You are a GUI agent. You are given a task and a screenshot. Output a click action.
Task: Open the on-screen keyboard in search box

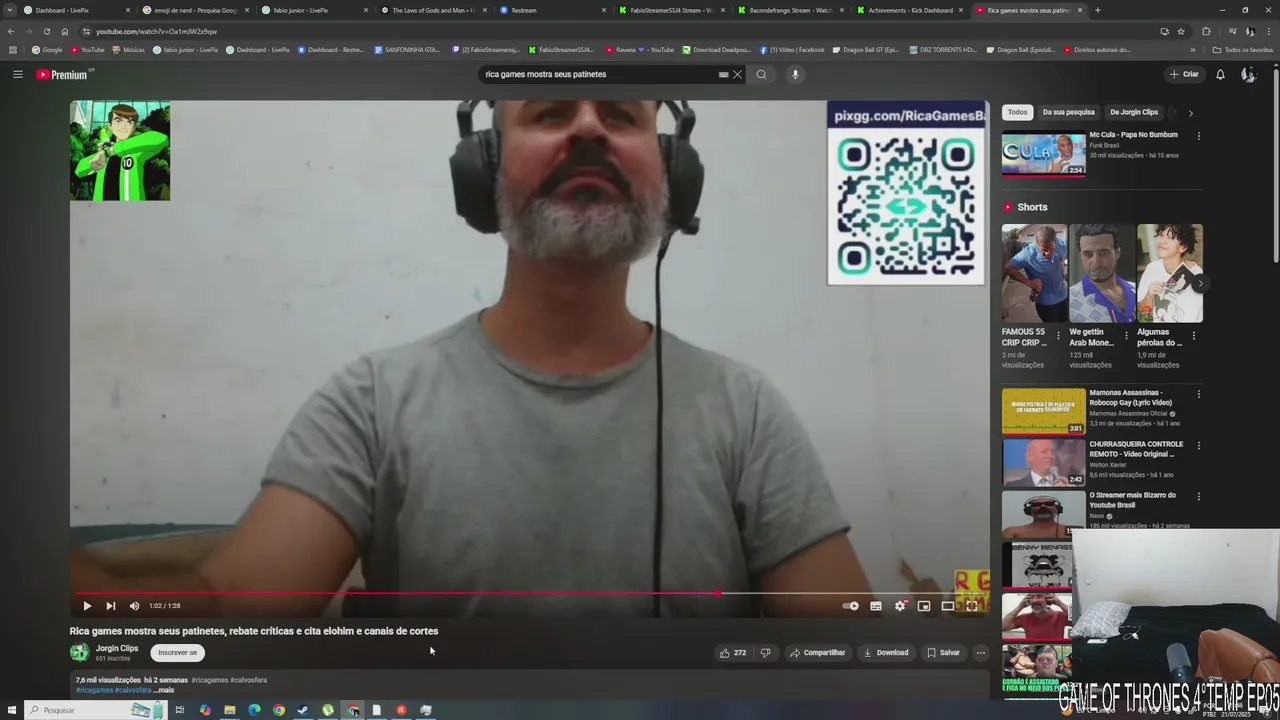723,74
